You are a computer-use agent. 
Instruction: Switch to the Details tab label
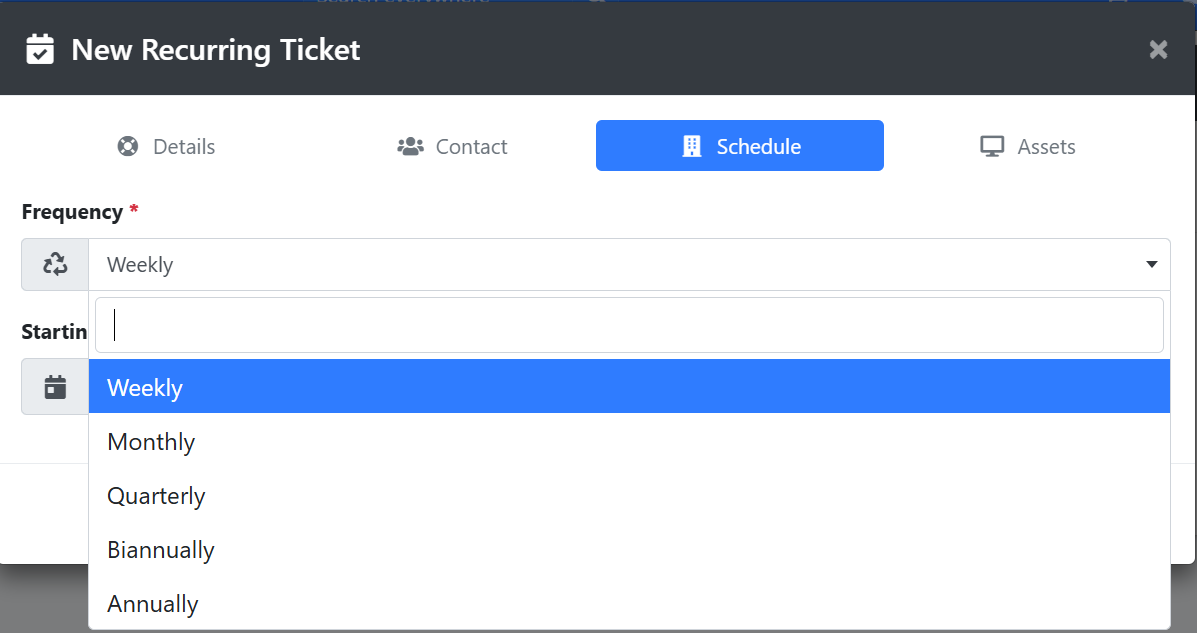point(184,147)
